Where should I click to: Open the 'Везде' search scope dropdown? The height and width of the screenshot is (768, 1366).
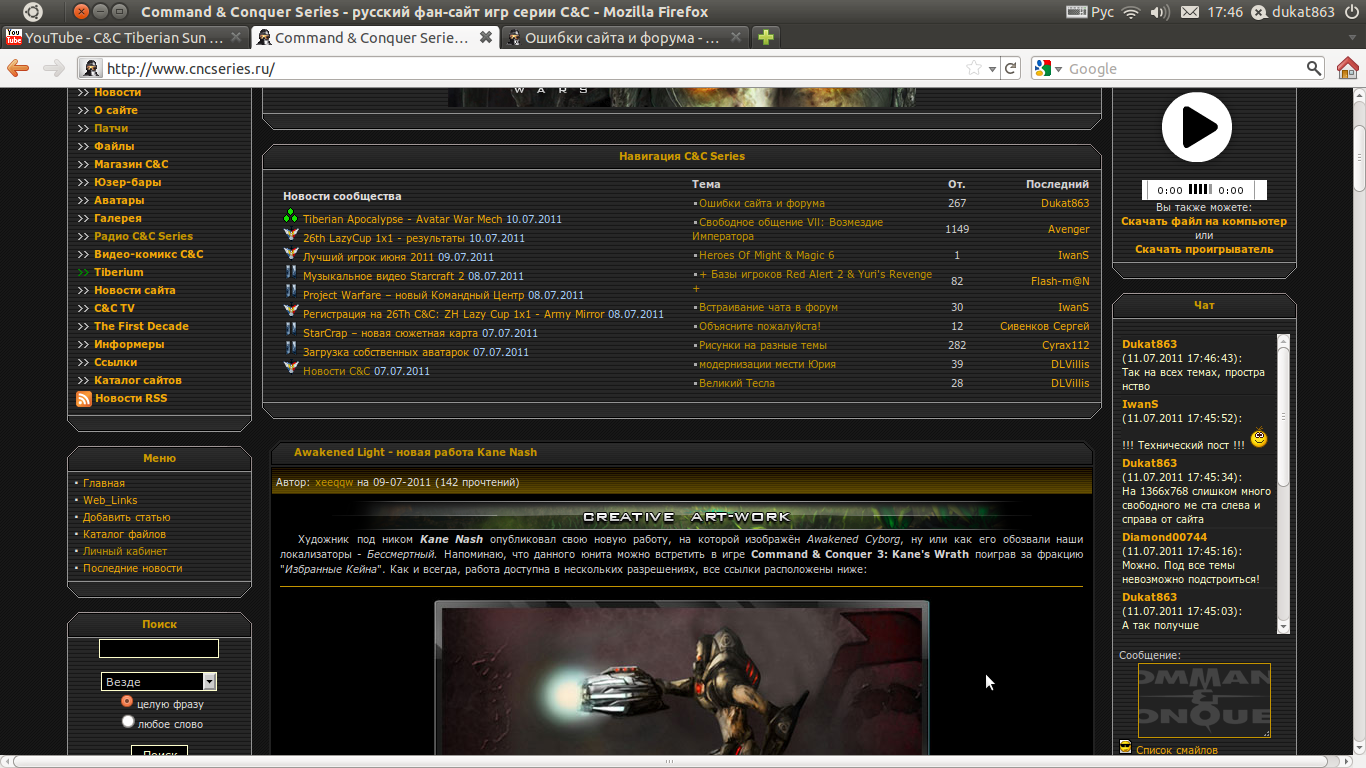pyautogui.click(x=159, y=682)
